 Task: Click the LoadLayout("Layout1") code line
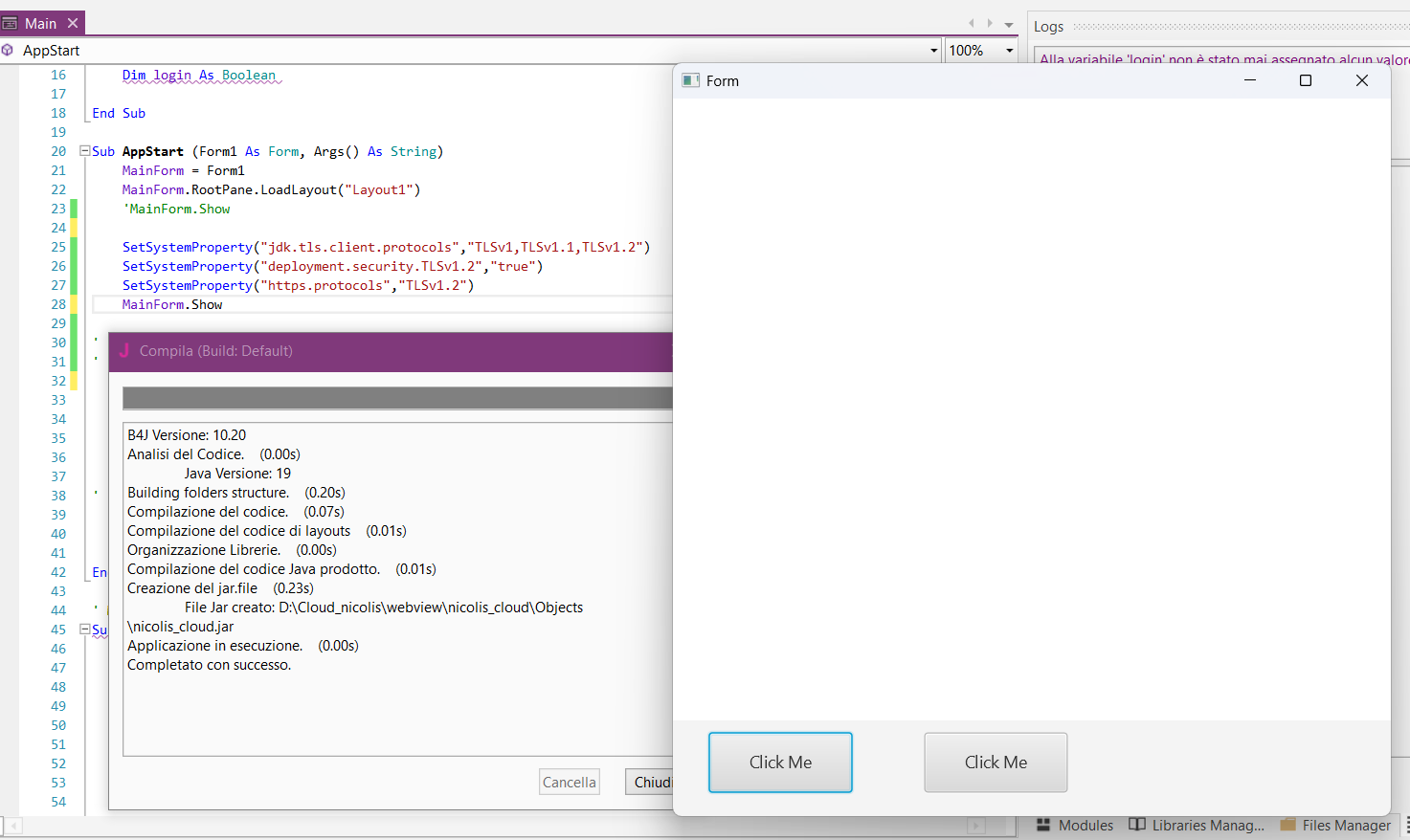point(272,190)
